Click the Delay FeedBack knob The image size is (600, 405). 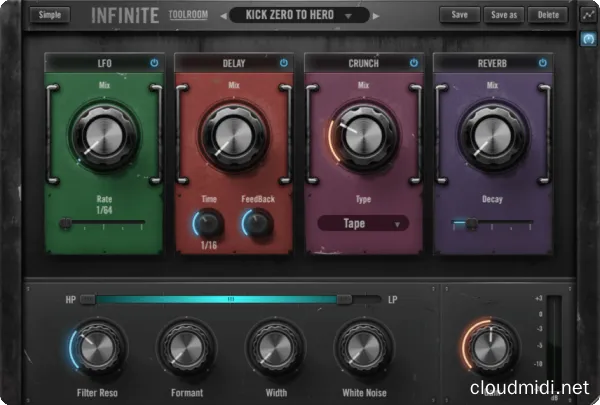[258, 224]
